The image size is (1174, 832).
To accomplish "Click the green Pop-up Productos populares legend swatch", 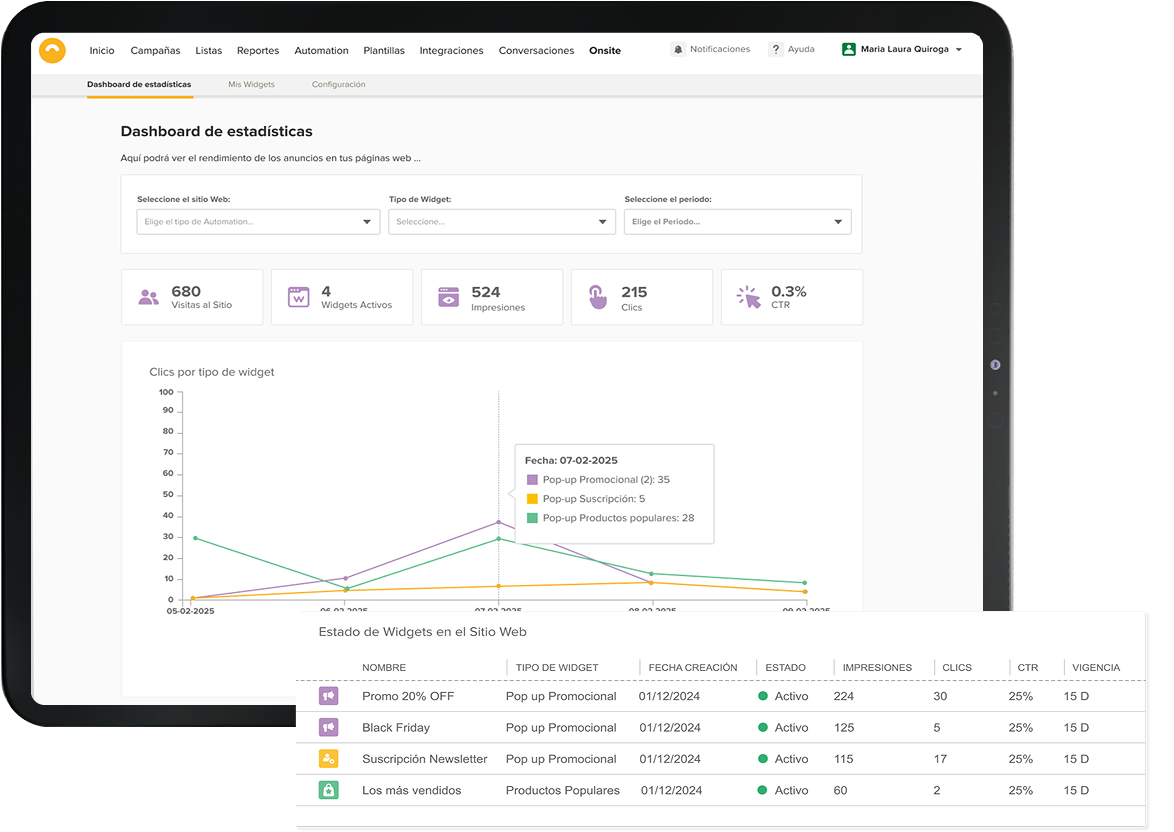I will point(532,518).
